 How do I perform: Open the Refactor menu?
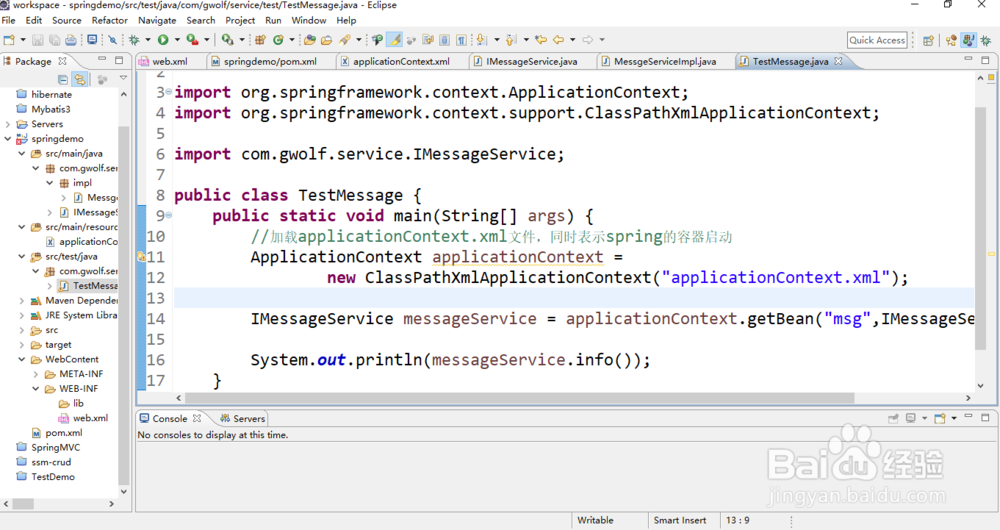110,20
